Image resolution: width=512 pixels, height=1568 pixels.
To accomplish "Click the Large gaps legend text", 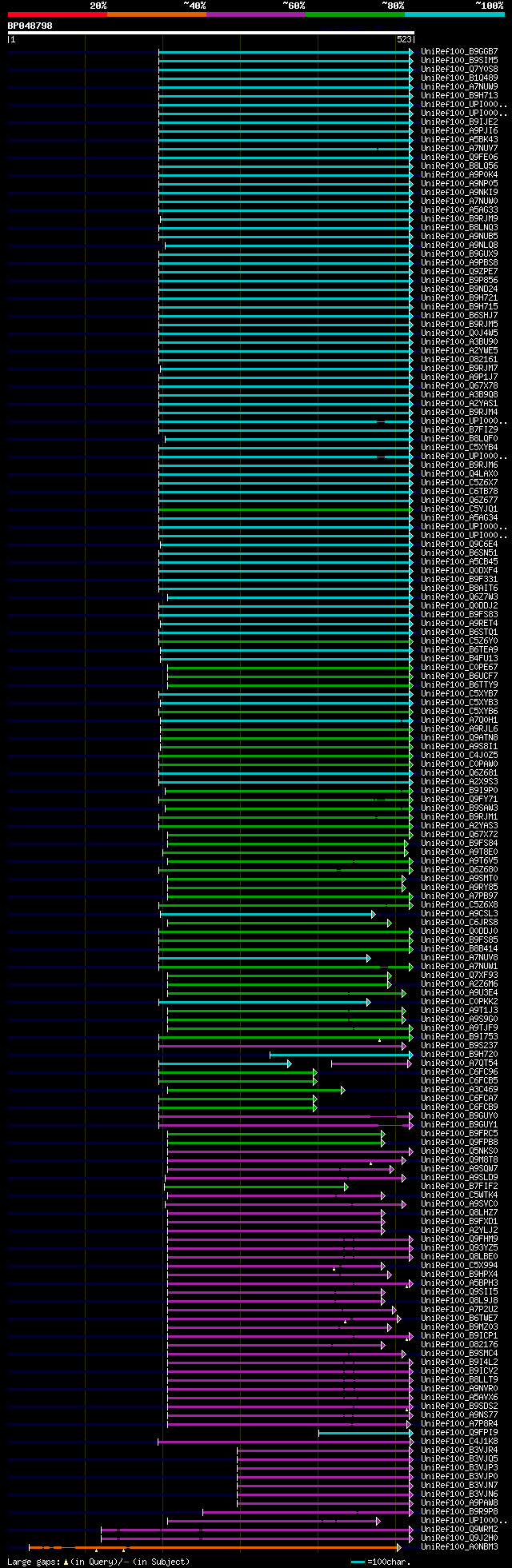I will coord(98,1561).
